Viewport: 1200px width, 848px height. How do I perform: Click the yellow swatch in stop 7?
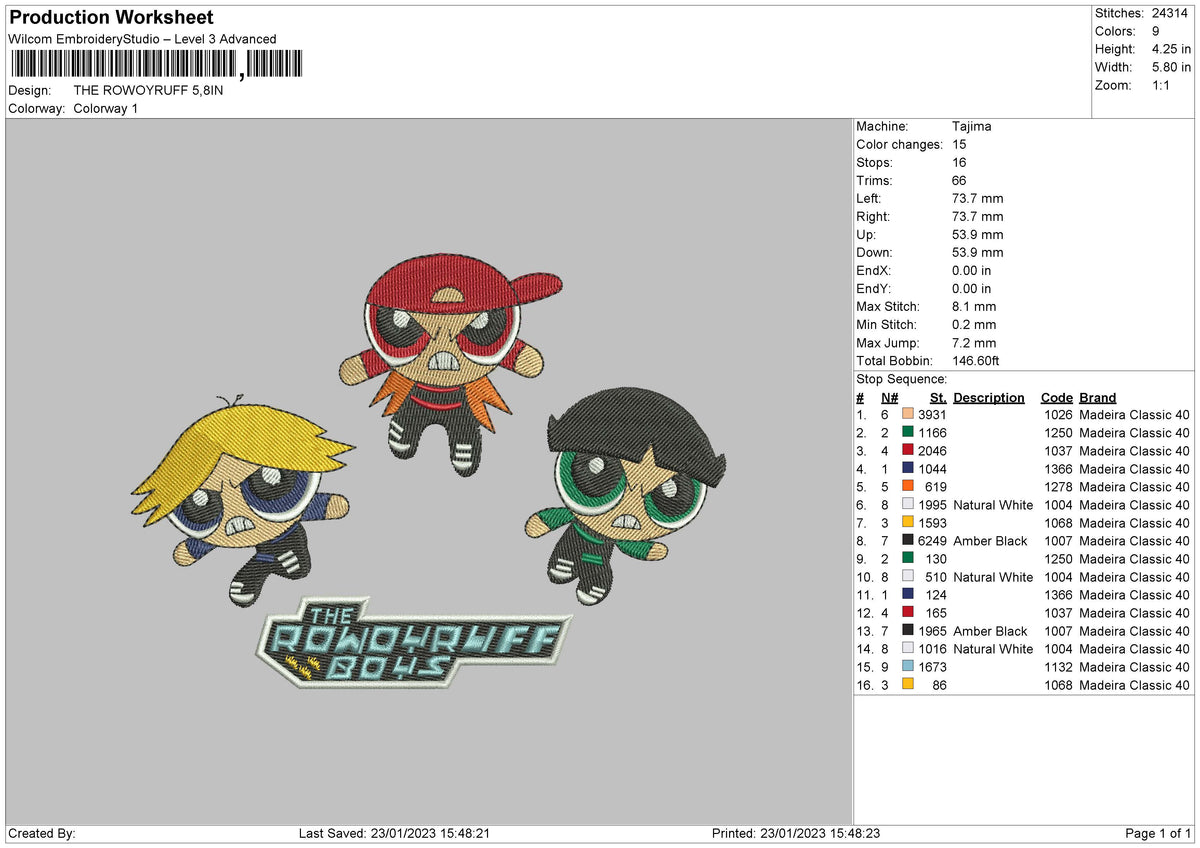(907, 522)
